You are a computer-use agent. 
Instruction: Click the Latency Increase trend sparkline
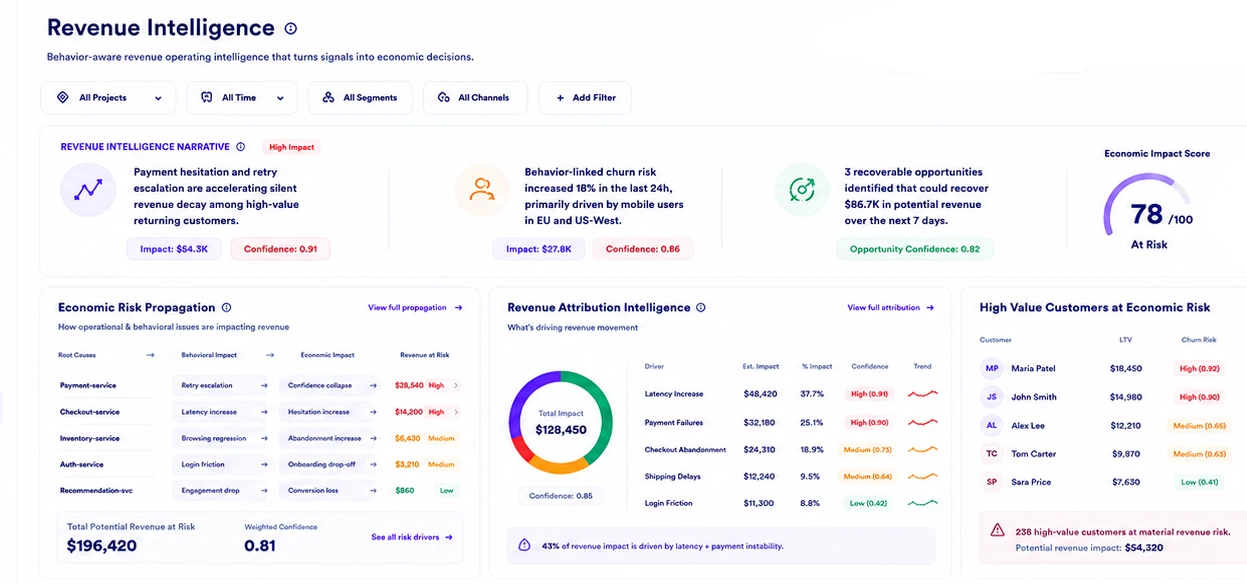click(x=922, y=394)
